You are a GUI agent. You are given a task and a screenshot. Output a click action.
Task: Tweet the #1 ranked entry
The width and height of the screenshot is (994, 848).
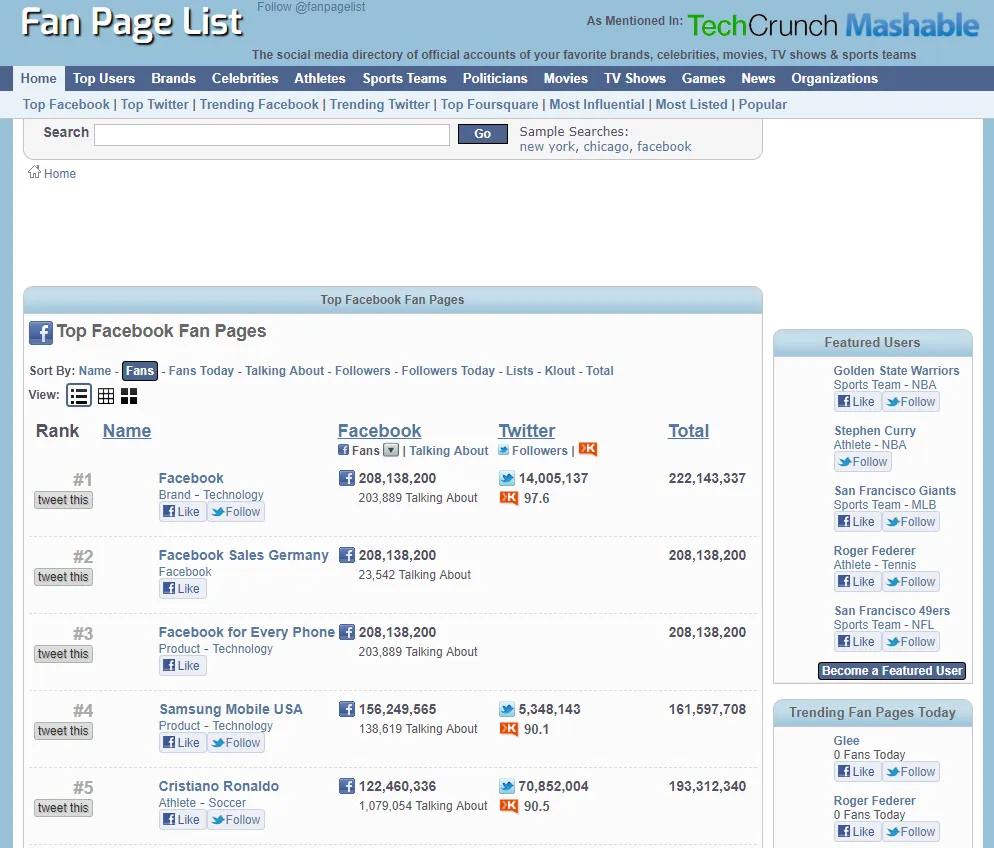coord(63,500)
